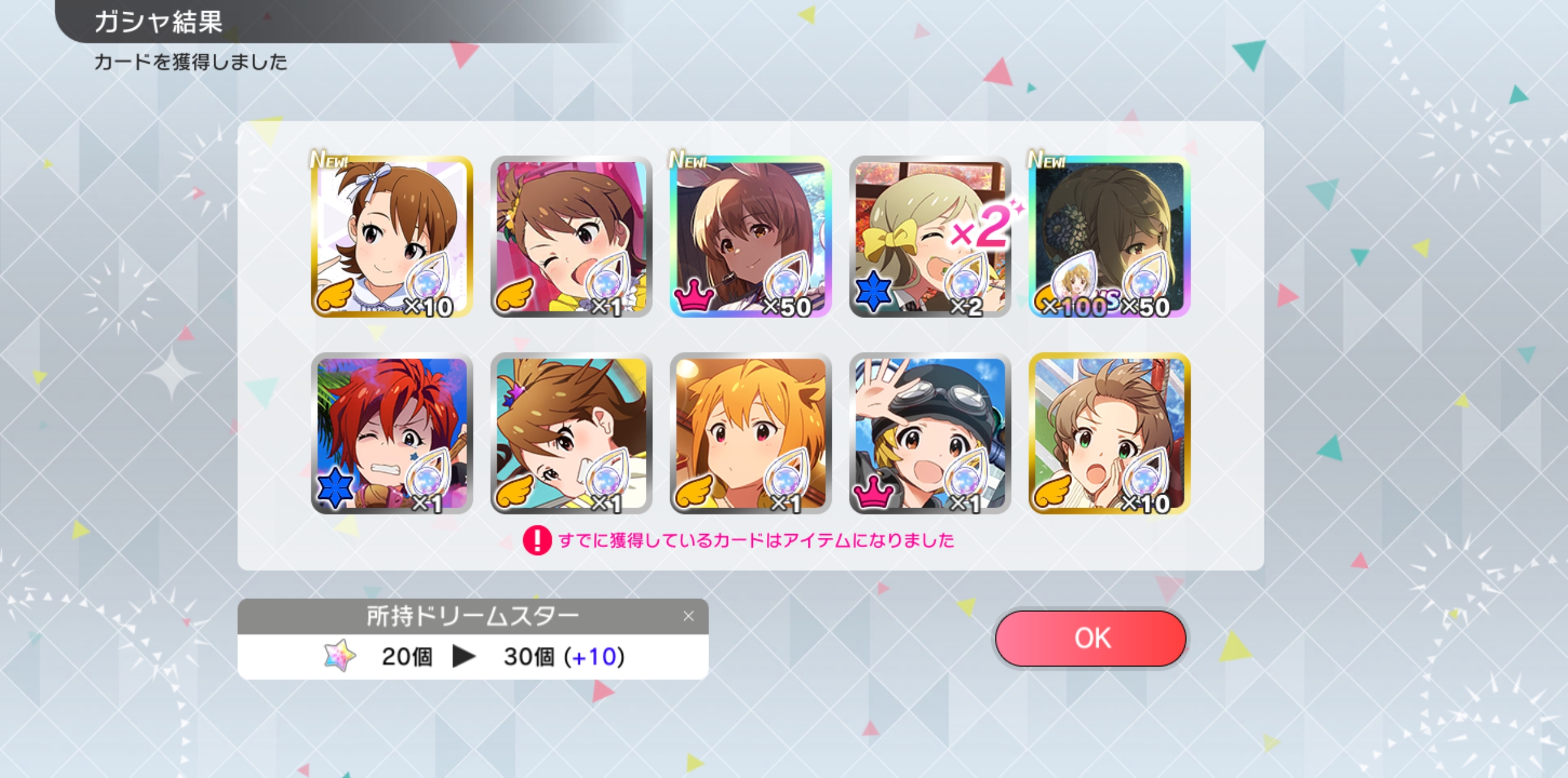
Task: Click the blue snowflake icon on ribbon girl card
Action: tap(873, 291)
